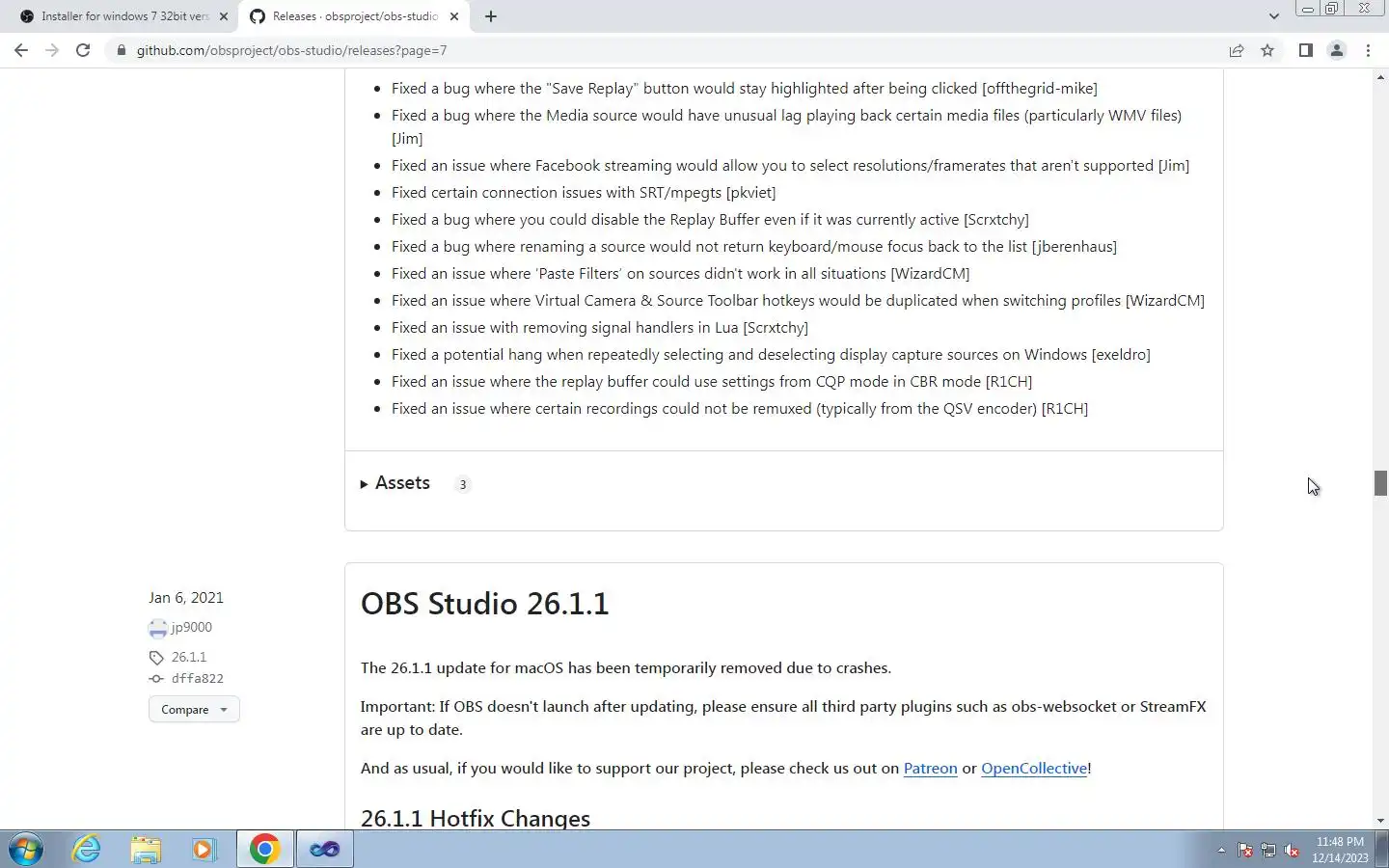Click the line about QSV encoder remux
1389x868 pixels.
click(740, 408)
